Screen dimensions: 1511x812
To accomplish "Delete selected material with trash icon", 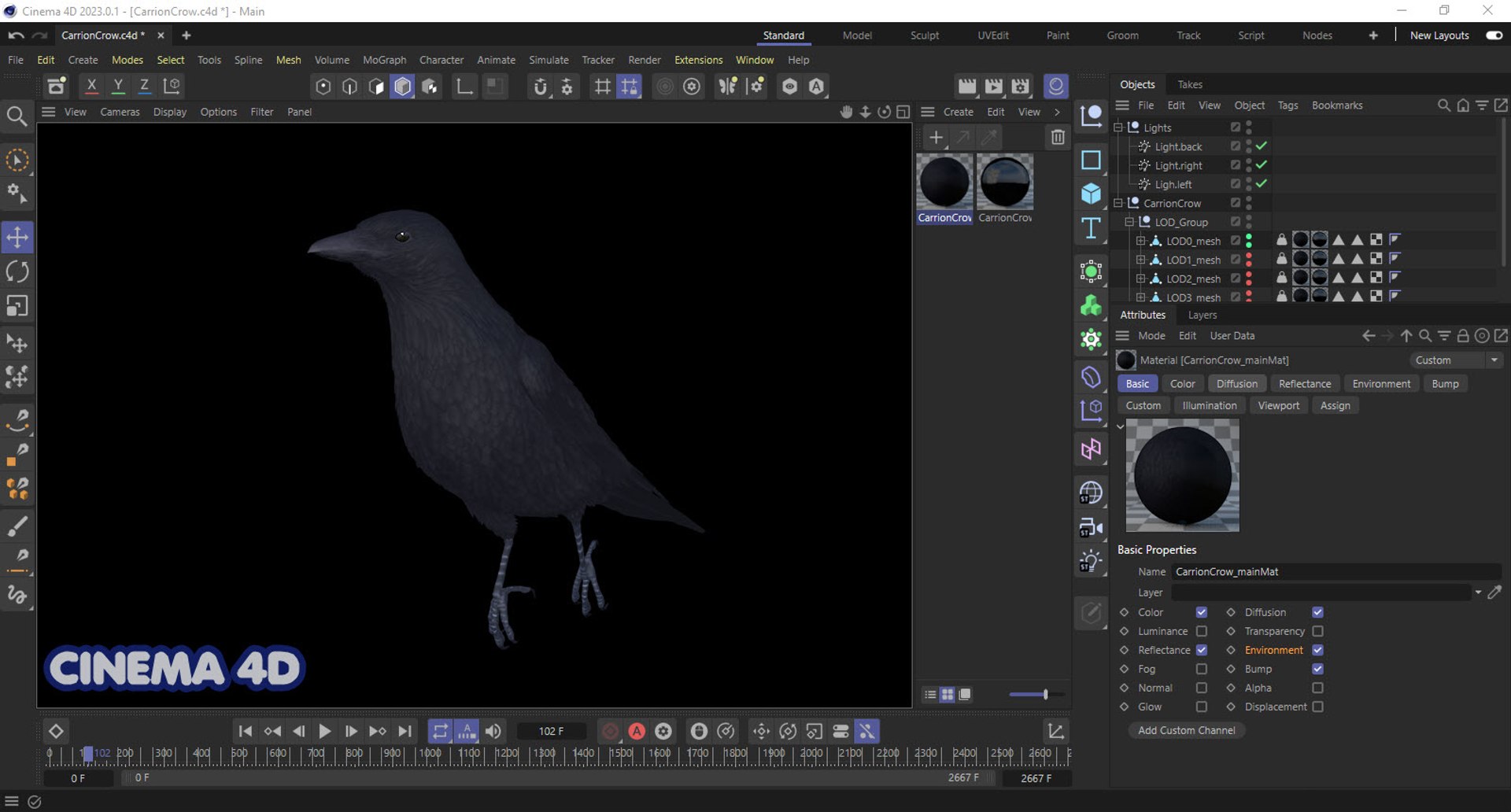I will (x=1058, y=138).
